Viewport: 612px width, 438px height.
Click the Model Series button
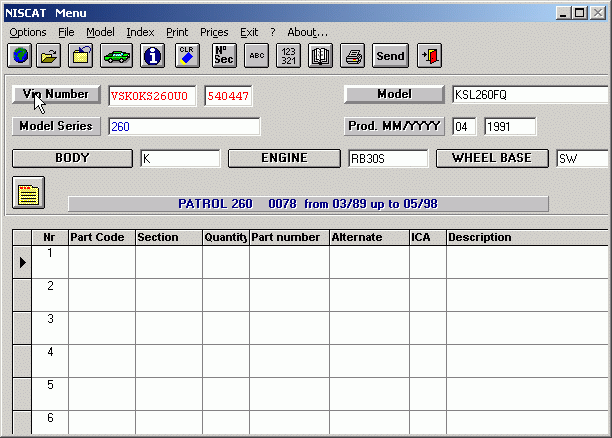56,126
